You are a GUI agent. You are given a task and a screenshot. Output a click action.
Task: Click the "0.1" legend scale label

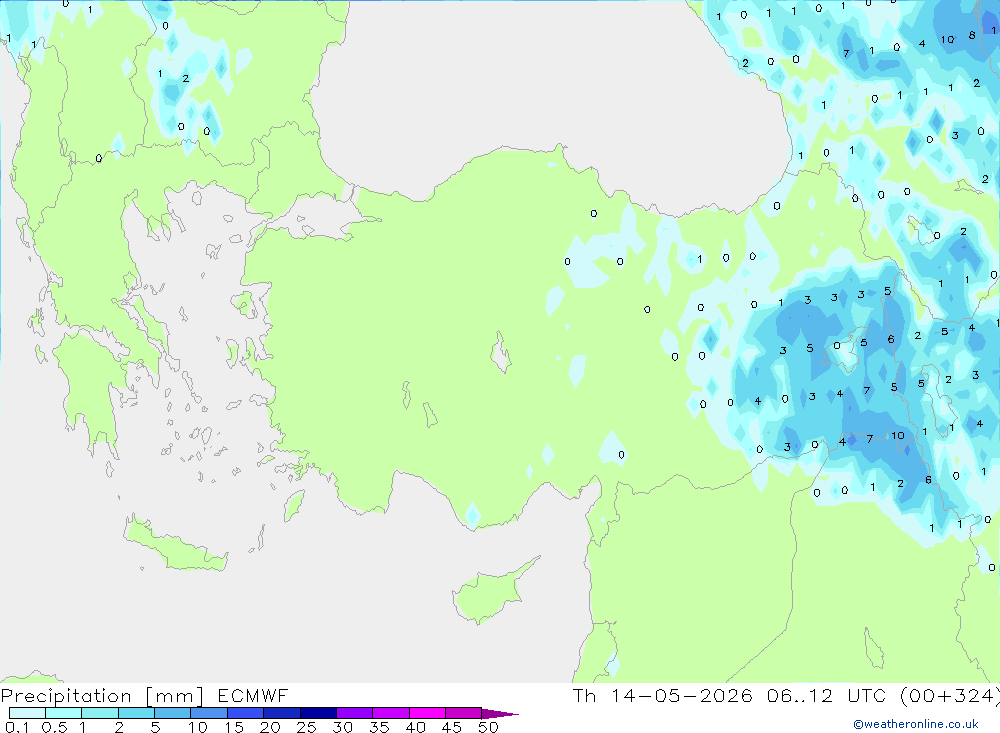[17, 727]
